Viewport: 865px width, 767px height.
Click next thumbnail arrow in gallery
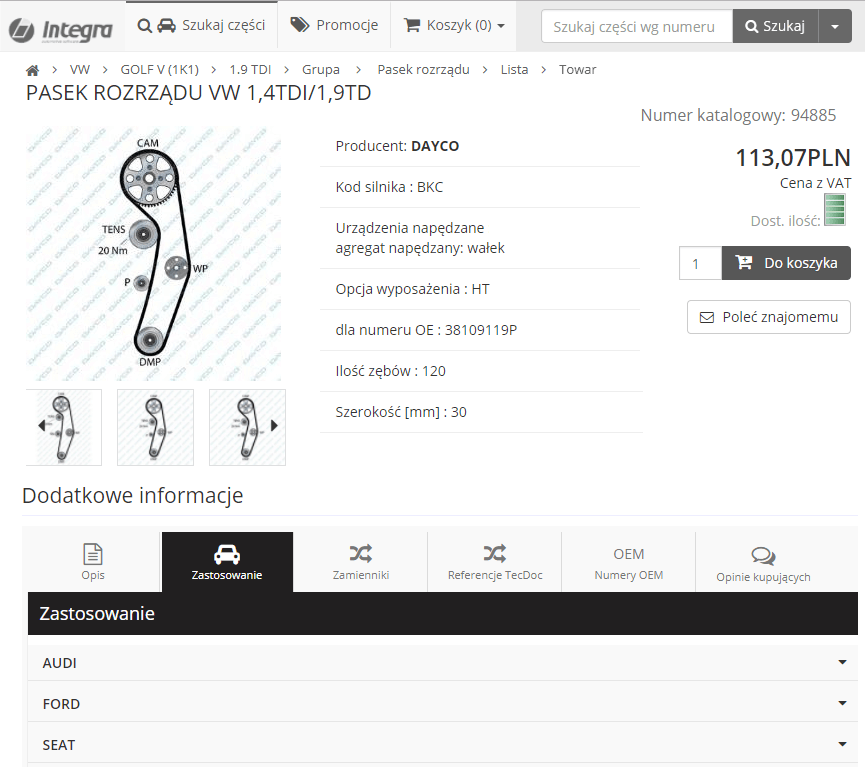[x=275, y=425]
